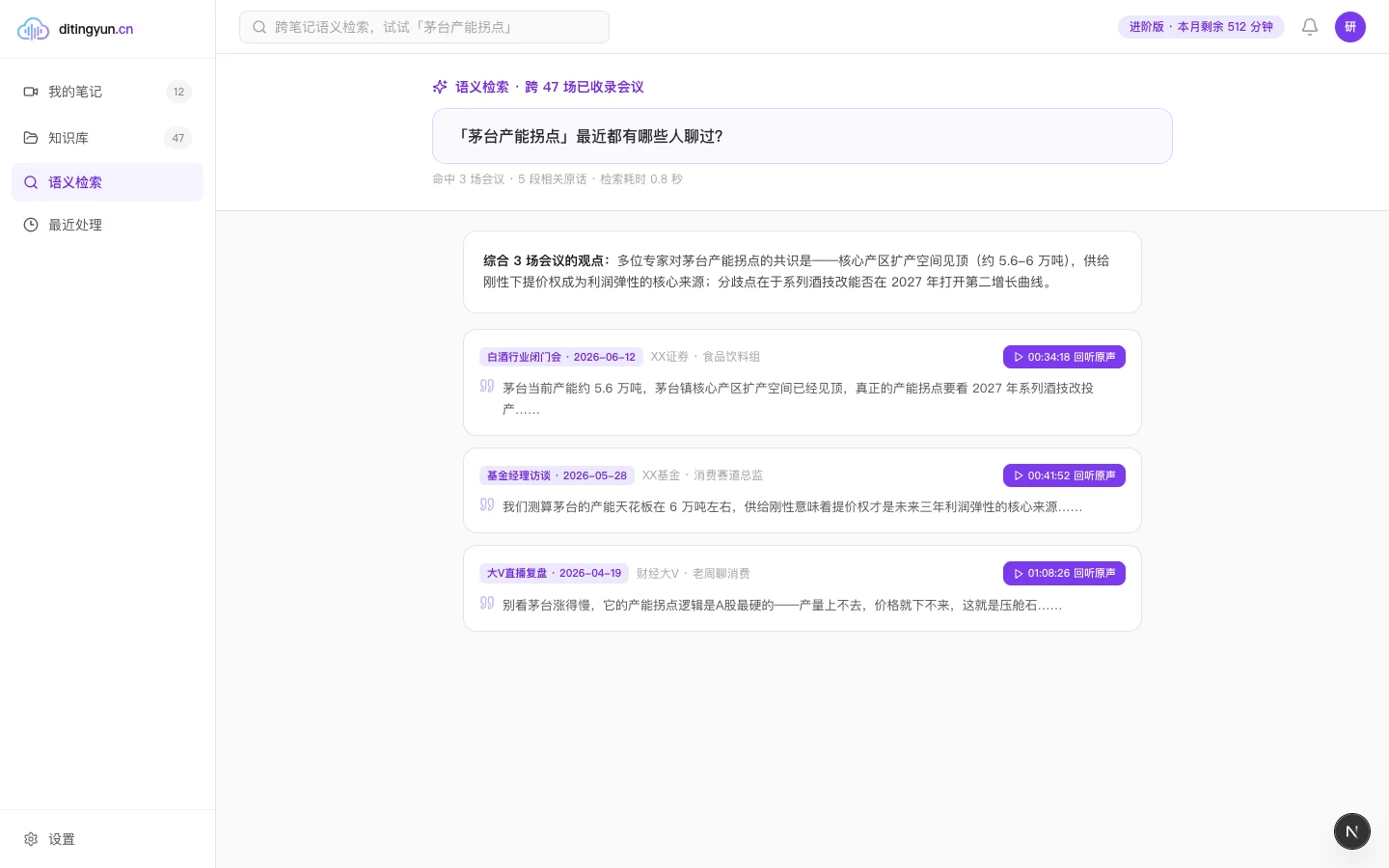The width and height of the screenshot is (1389, 868).
Task: Select 语义检索 sidebar item
Action: point(107,182)
